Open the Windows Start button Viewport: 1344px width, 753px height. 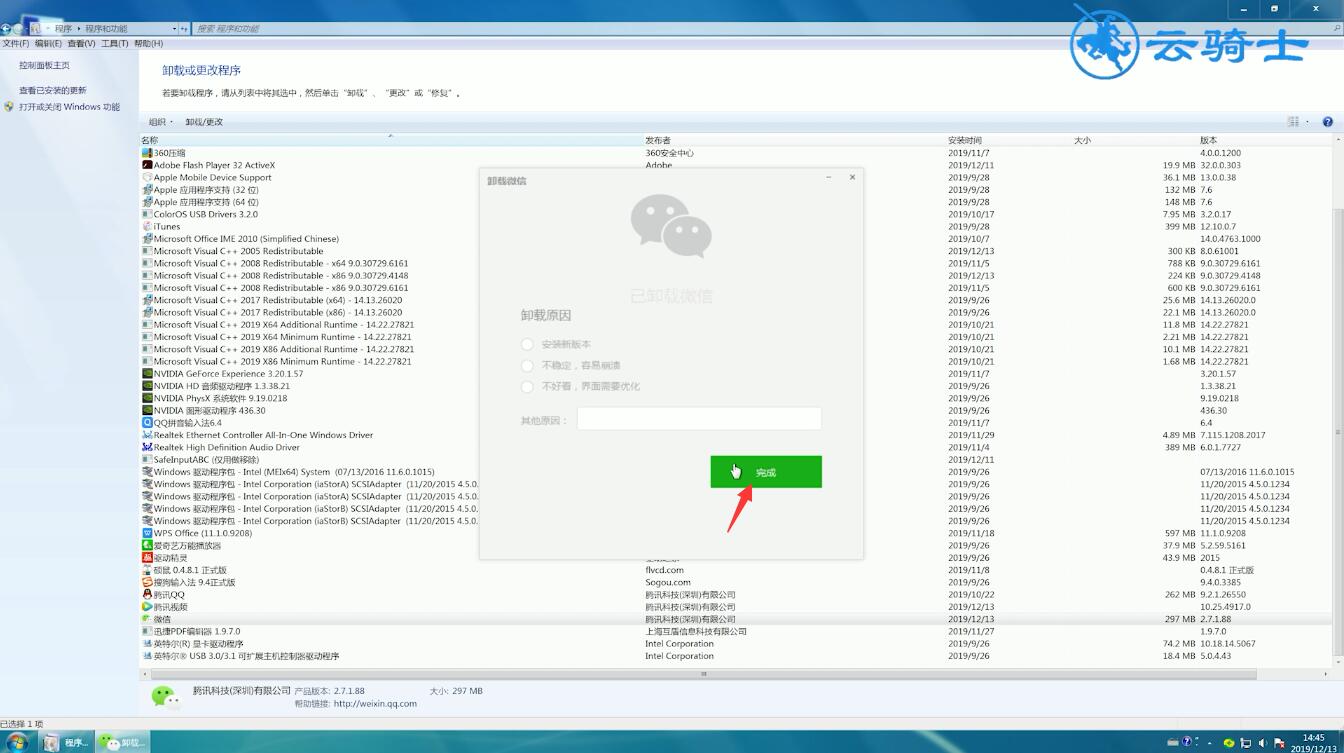(17, 742)
